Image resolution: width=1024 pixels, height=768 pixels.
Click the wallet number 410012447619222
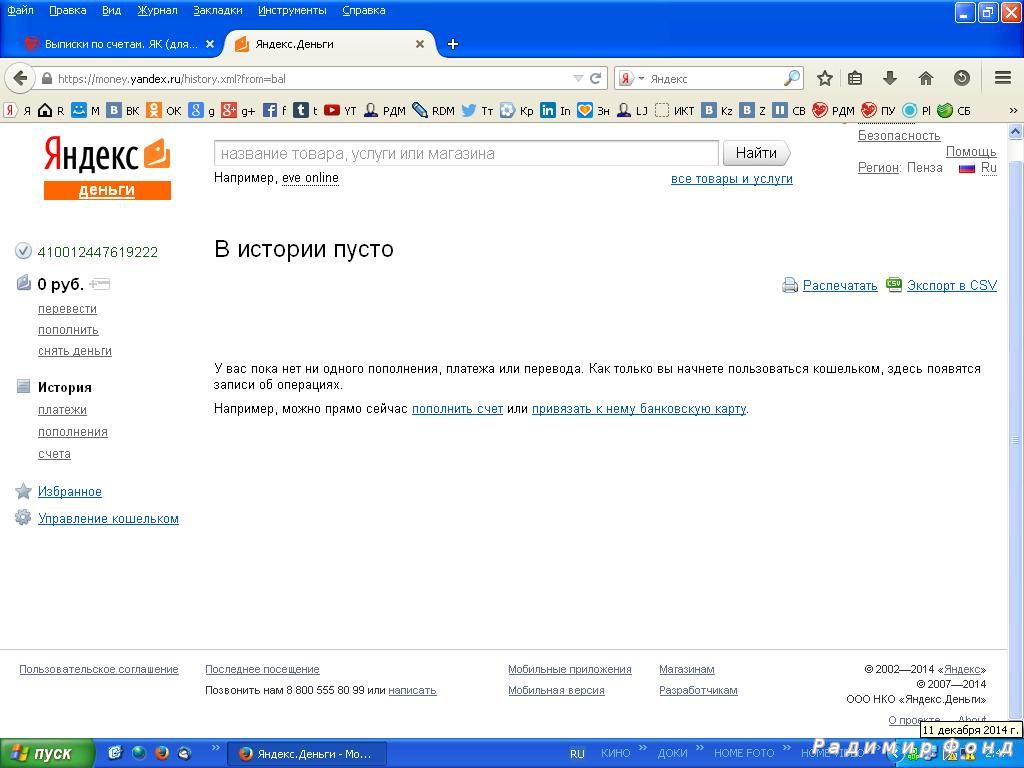pos(97,252)
